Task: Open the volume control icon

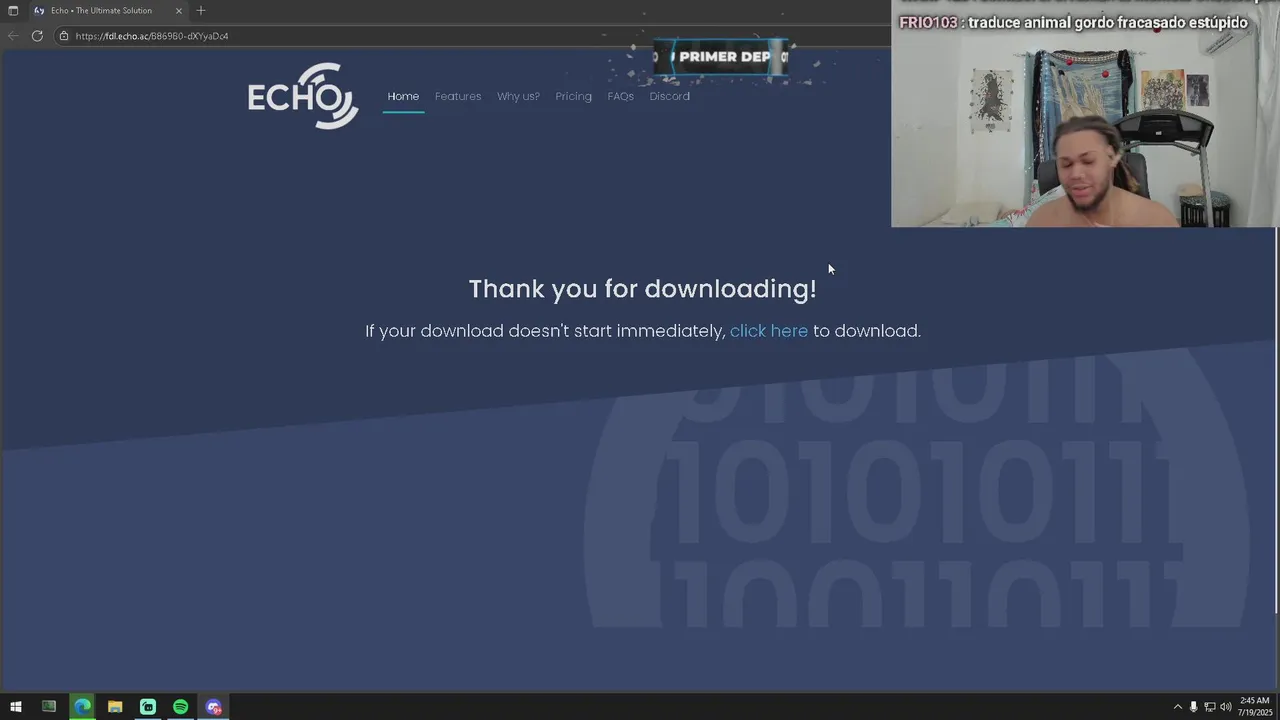Action: [1225, 707]
